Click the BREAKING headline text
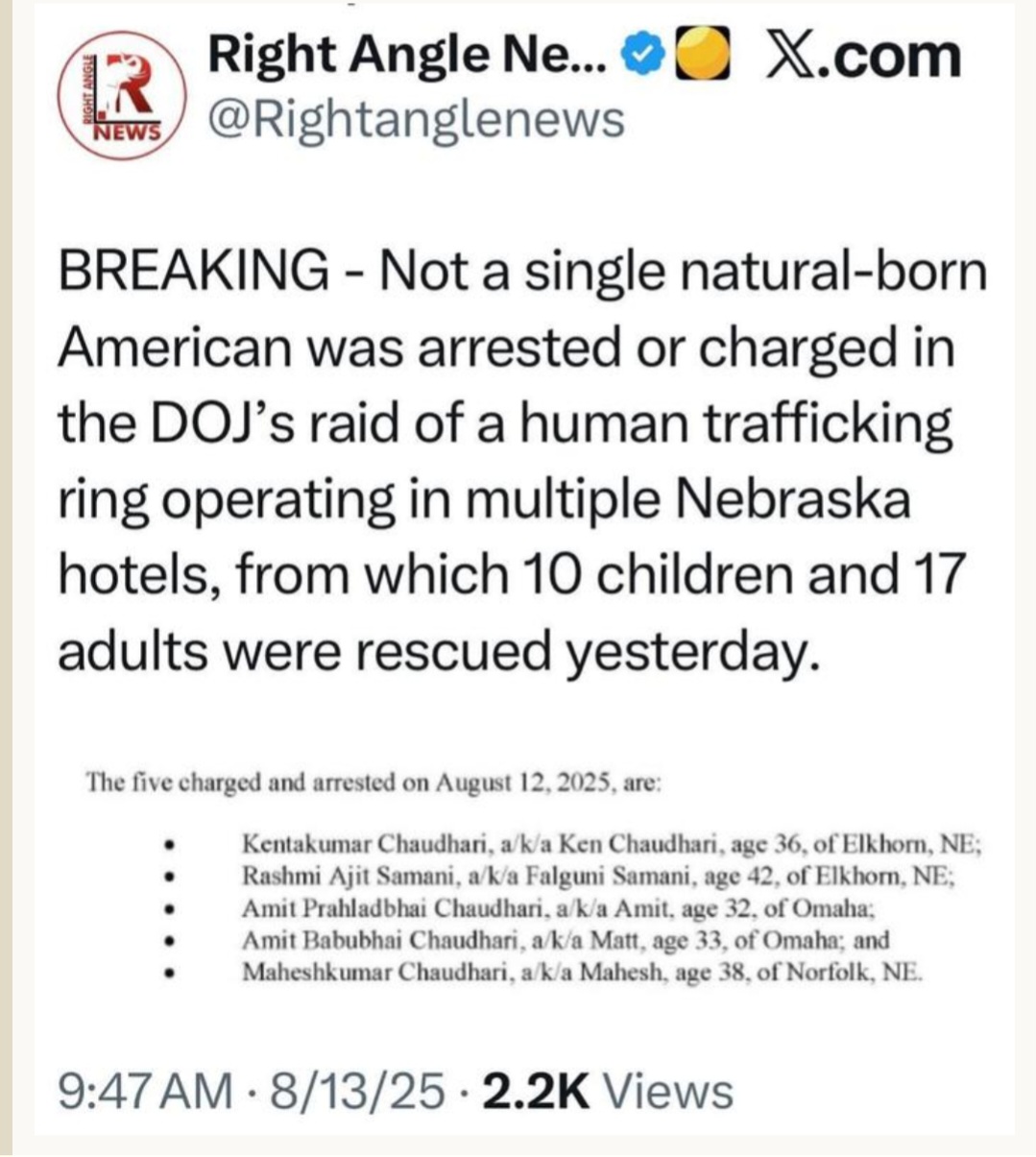This screenshot has height=1157, width=1036. coord(192,271)
